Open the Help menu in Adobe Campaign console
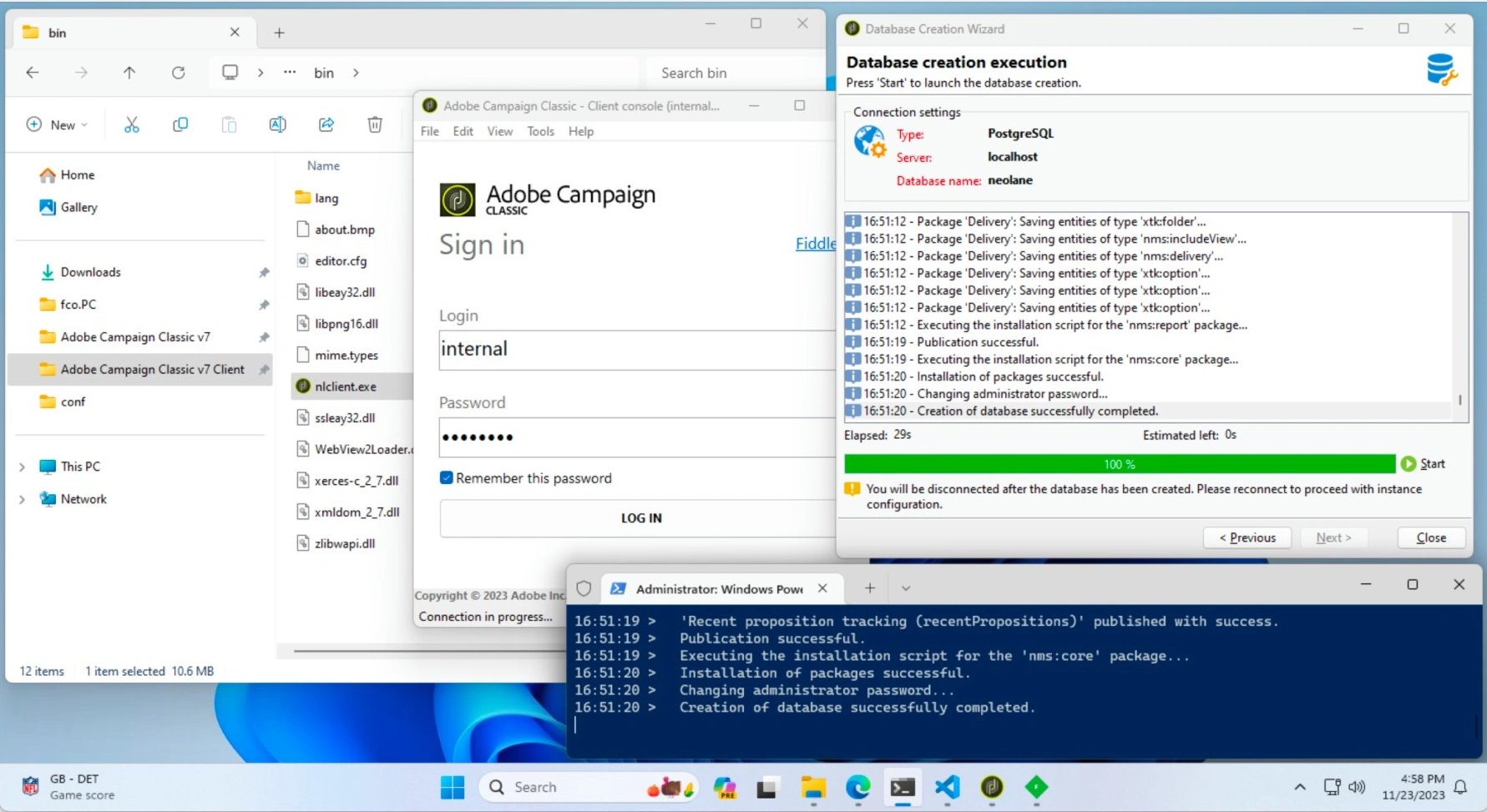Screen dimensions: 1487x812 (x=581, y=131)
